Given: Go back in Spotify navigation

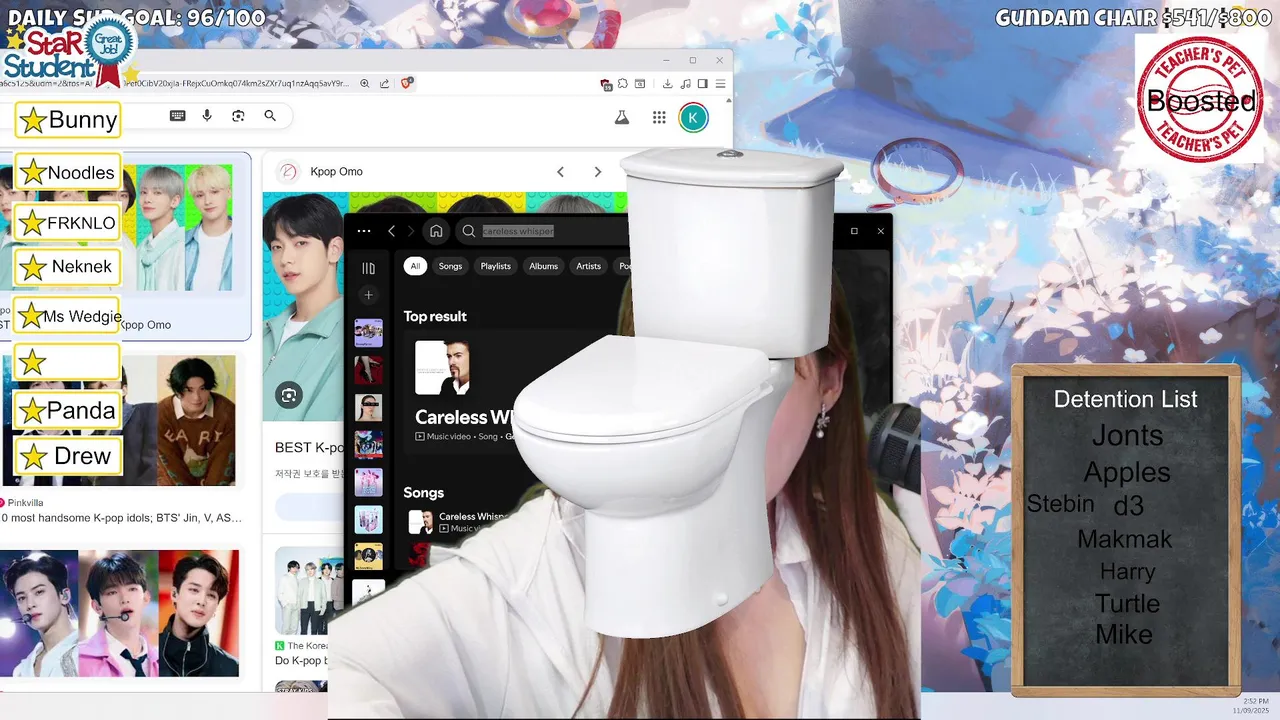Looking at the screenshot, I should tap(391, 231).
